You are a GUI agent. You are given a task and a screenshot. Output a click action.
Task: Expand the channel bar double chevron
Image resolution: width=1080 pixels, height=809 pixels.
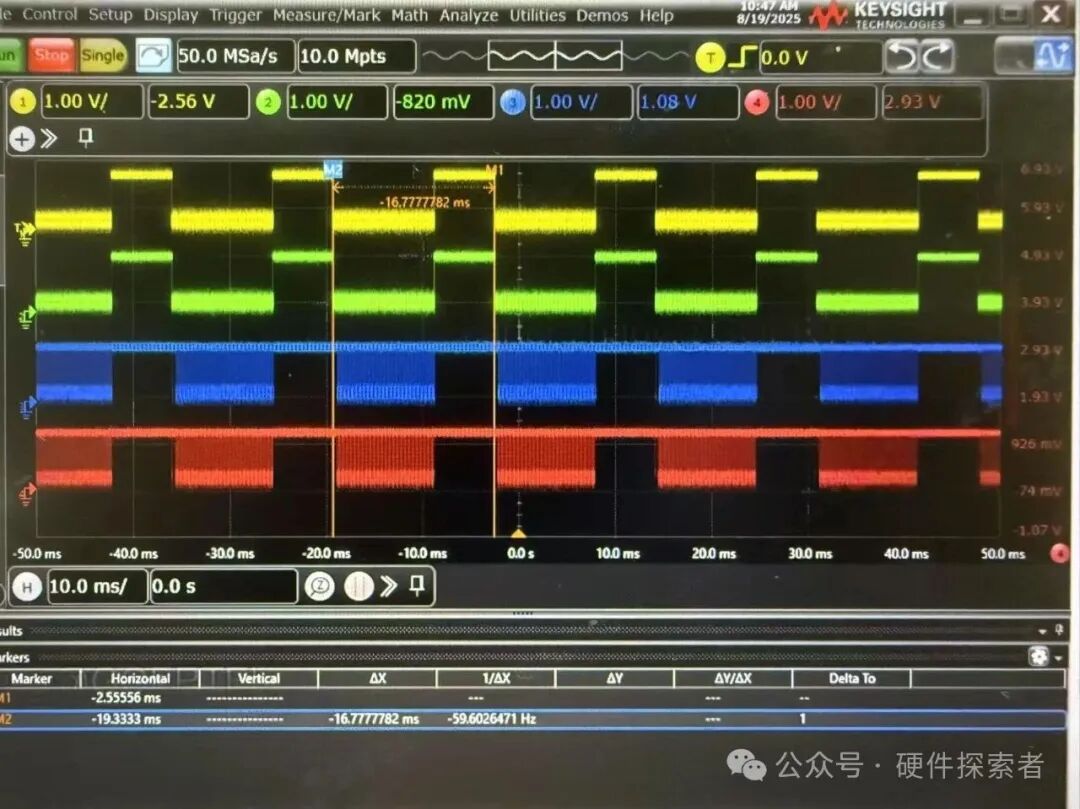[x=48, y=138]
